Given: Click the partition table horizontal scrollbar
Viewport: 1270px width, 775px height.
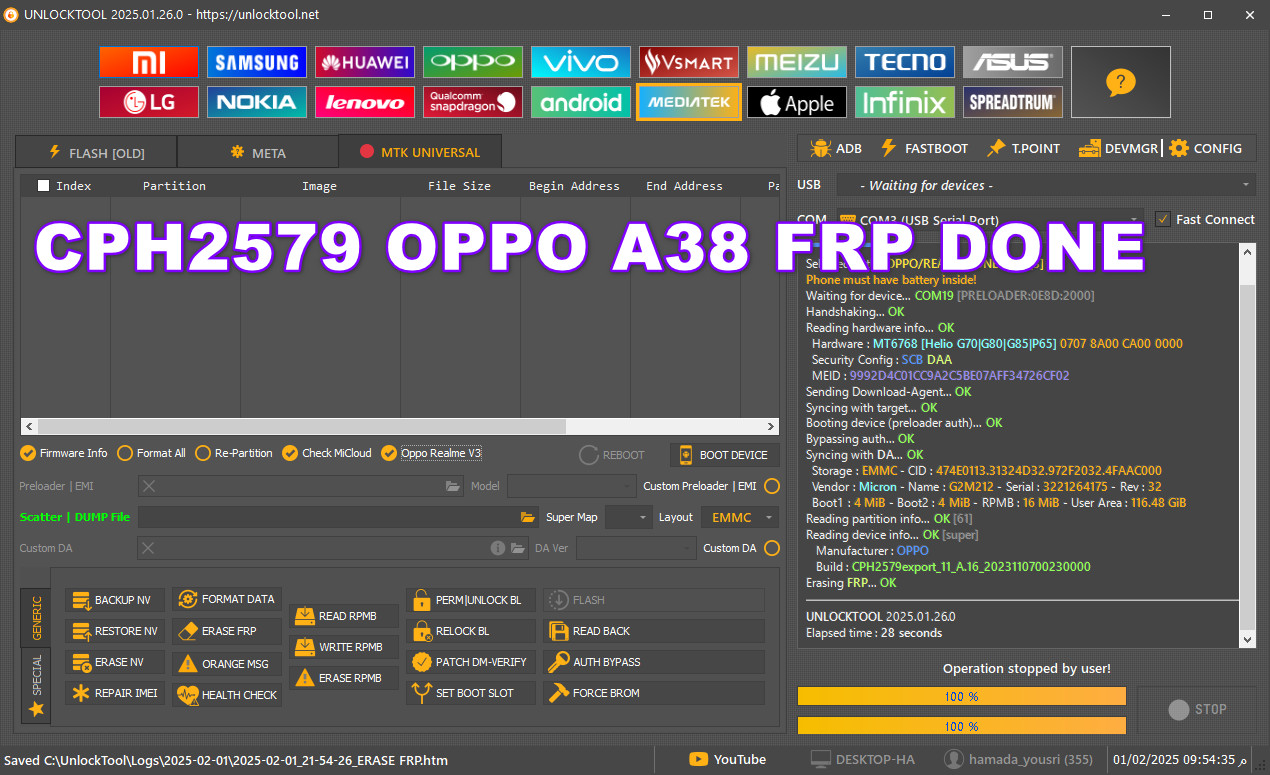Looking at the screenshot, I should tap(399, 426).
